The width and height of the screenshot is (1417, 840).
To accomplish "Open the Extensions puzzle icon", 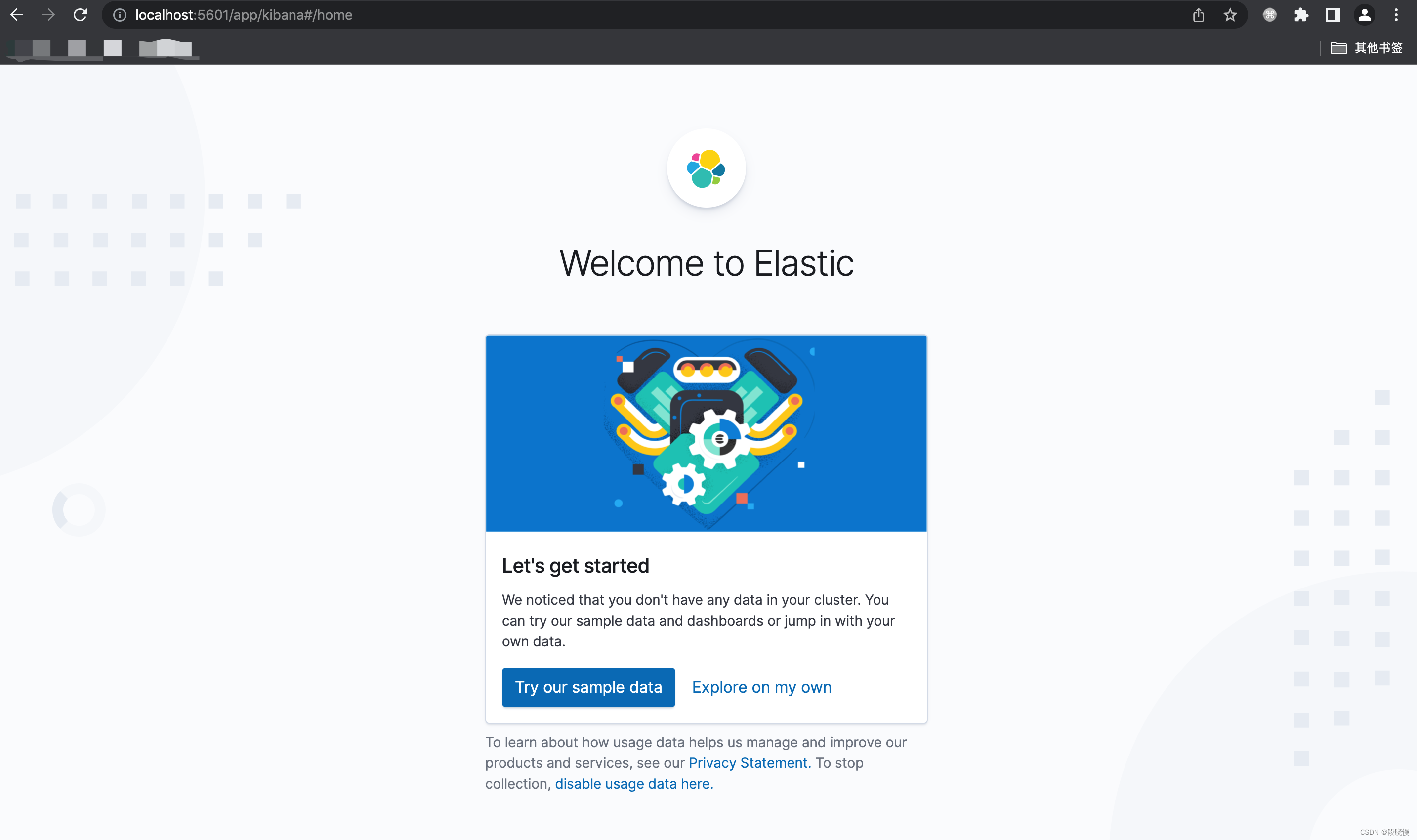I will (x=1301, y=15).
